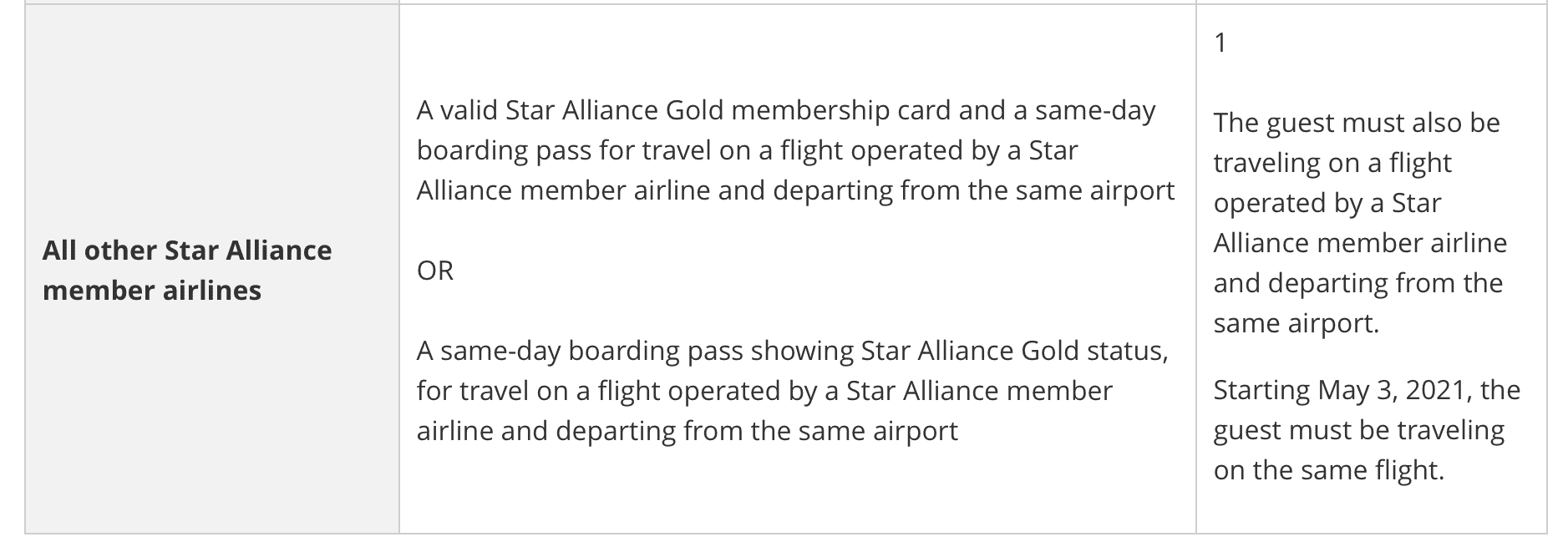Viewport: 1568px width, 542px height.
Task: Click the bold "All other Star Alliance" row header
Action: (x=187, y=251)
